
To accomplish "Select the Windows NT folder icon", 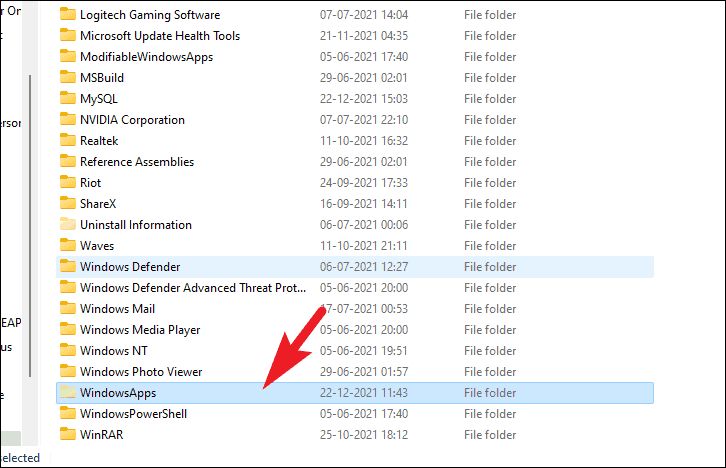I will (x=68, y=350).
